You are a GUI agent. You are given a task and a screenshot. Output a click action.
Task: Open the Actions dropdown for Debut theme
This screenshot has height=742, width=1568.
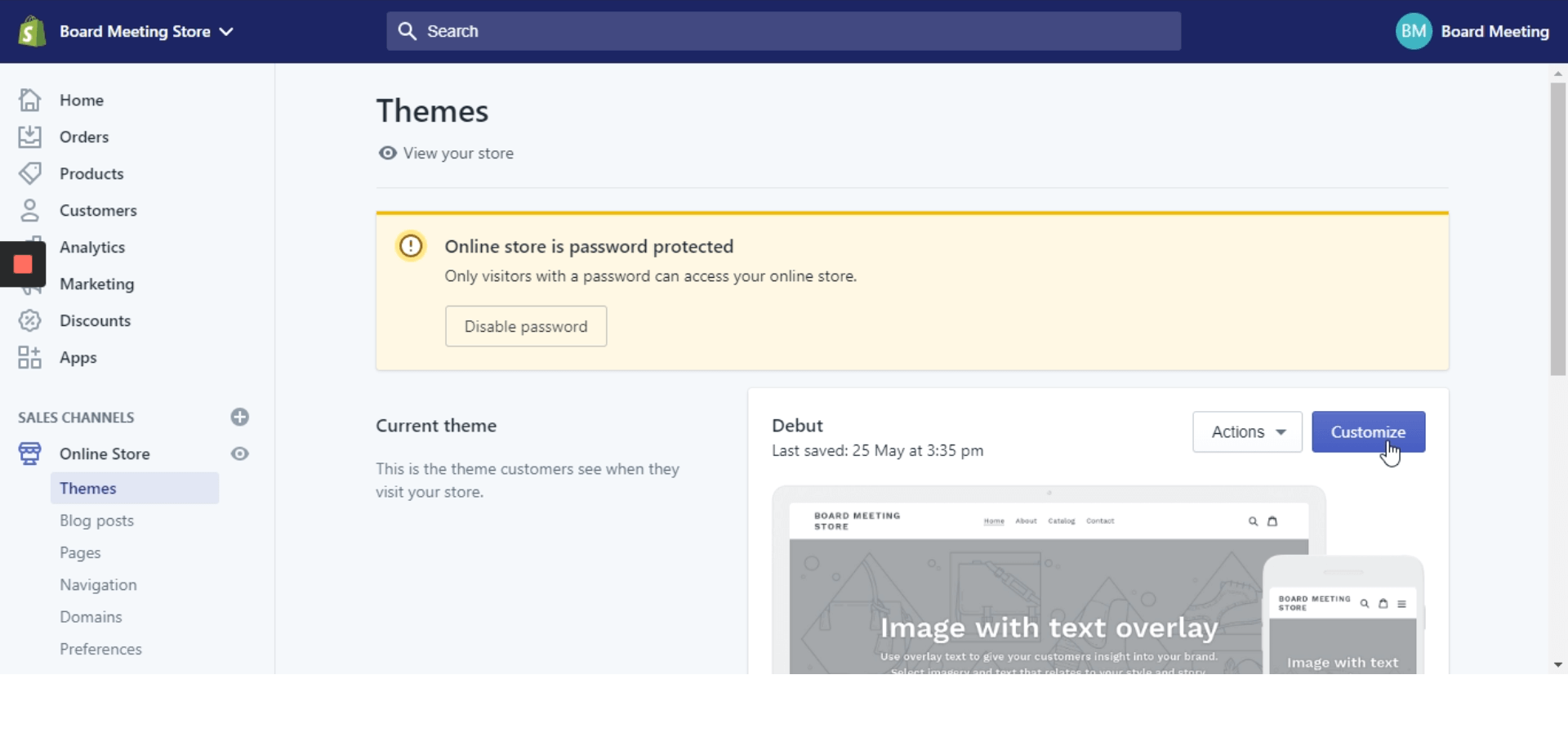pos(1247,431)
